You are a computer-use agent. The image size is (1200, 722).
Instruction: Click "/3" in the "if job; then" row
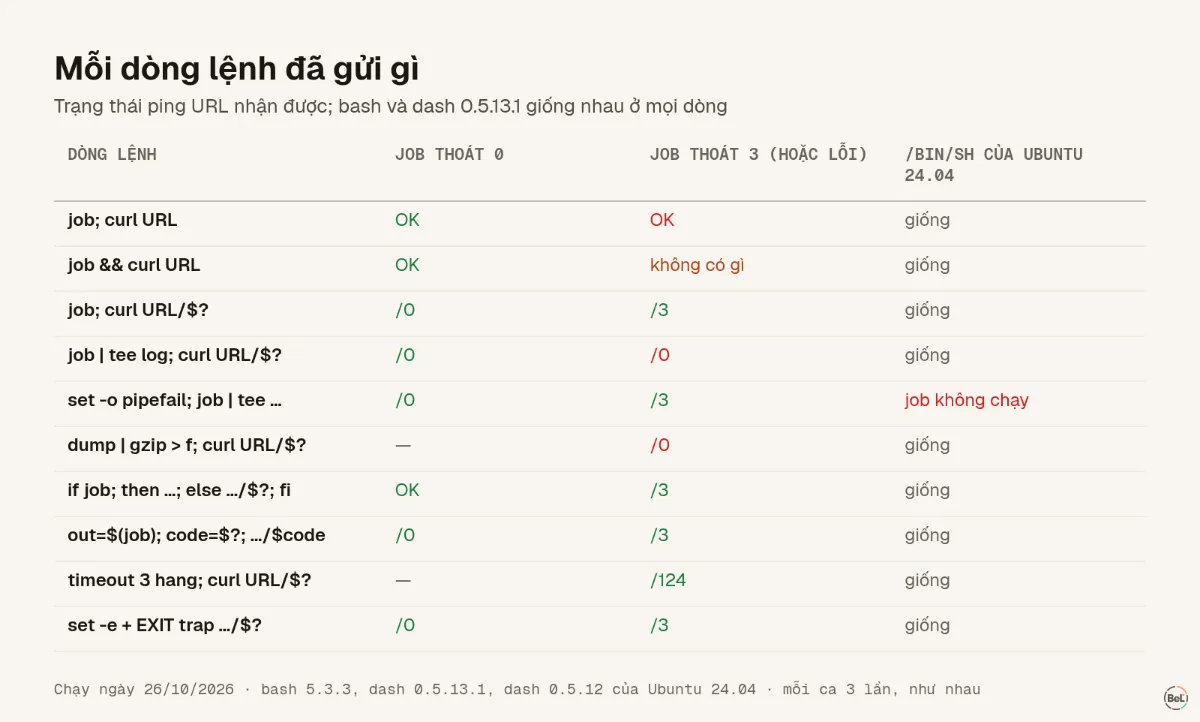pyautogui.click(x=659, y=490)
